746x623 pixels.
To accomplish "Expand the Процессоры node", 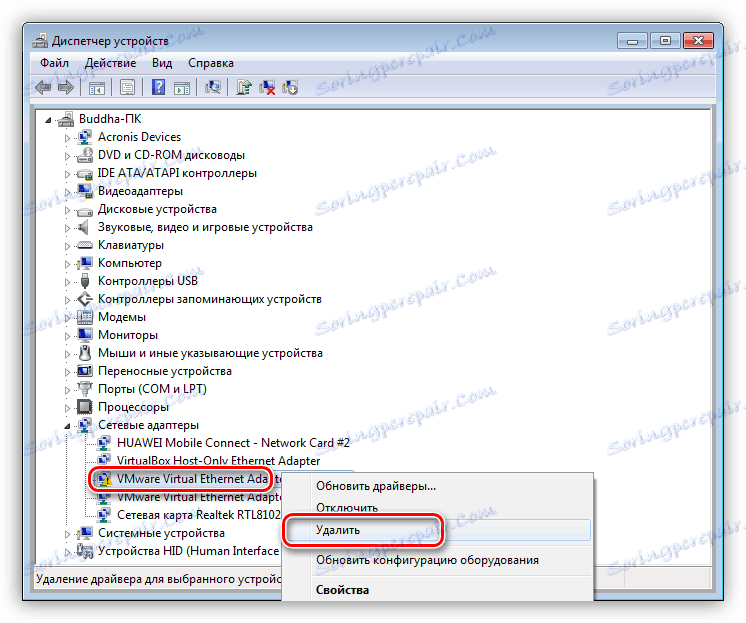I will [x=67, y=408].
